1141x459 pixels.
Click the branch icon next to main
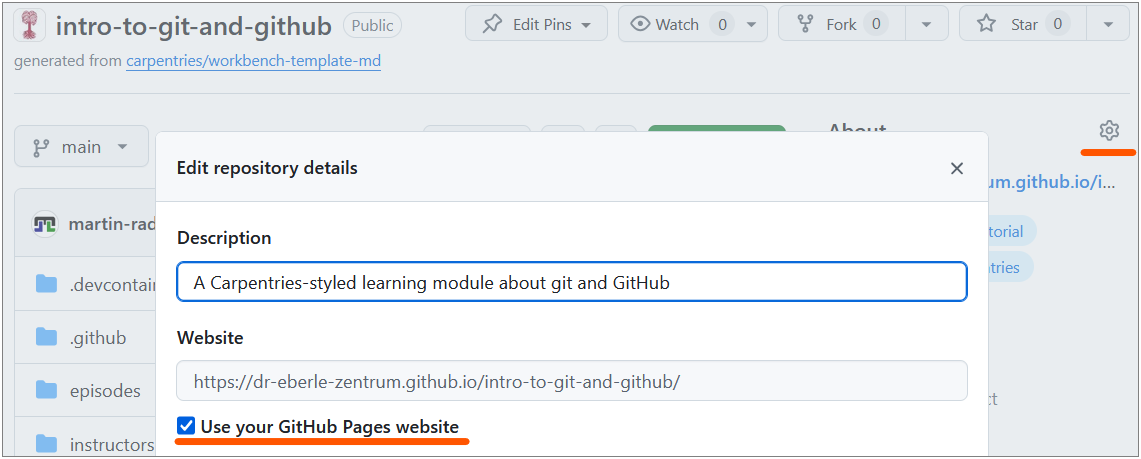[41, 147]
